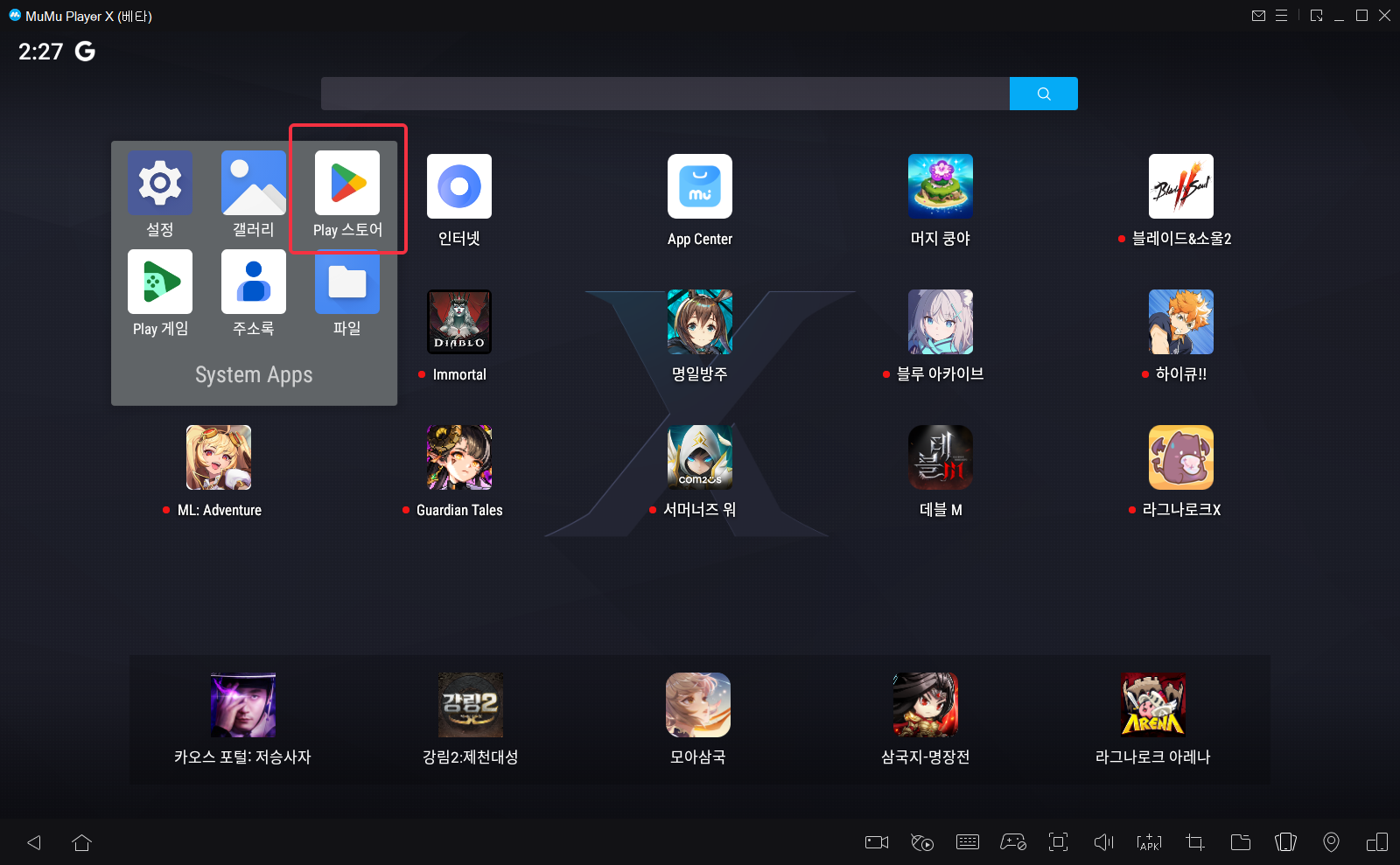This screenshot has width=1400, height=865.
Task: Open recommended game 강림2:제천대성
Action: pyautogui.click(x=471, y=705)
